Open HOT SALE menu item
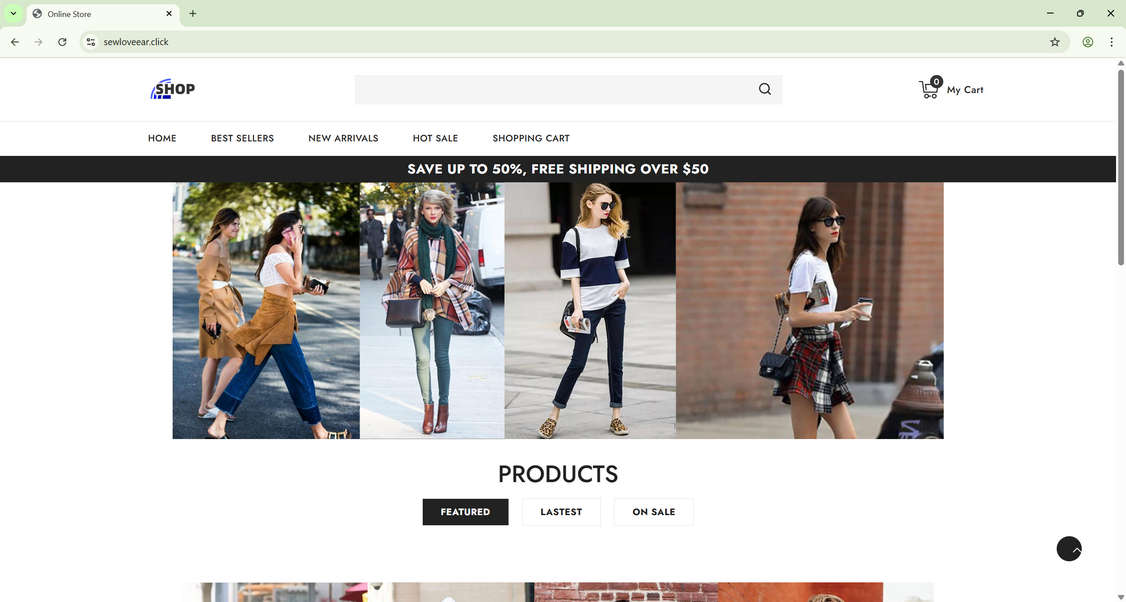The height and width of the screenshot is (602, 1126). 435,138
